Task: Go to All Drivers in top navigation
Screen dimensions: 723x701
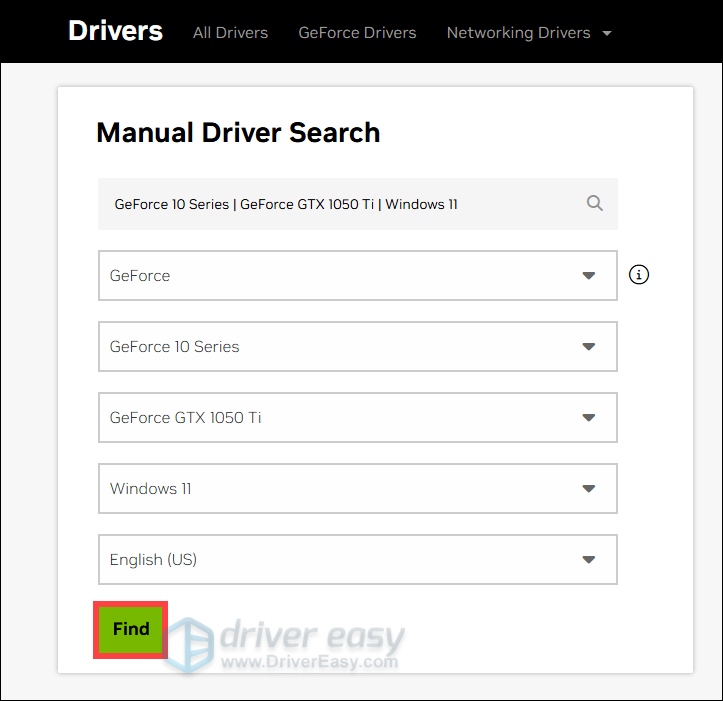Action: 230,33
